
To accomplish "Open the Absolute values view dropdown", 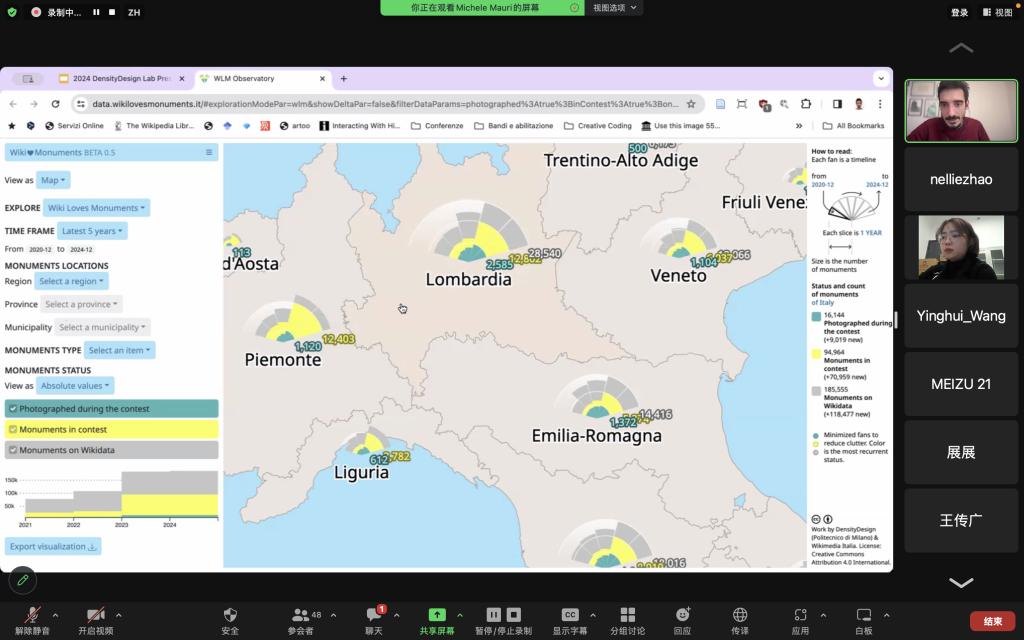I will 76,385.
